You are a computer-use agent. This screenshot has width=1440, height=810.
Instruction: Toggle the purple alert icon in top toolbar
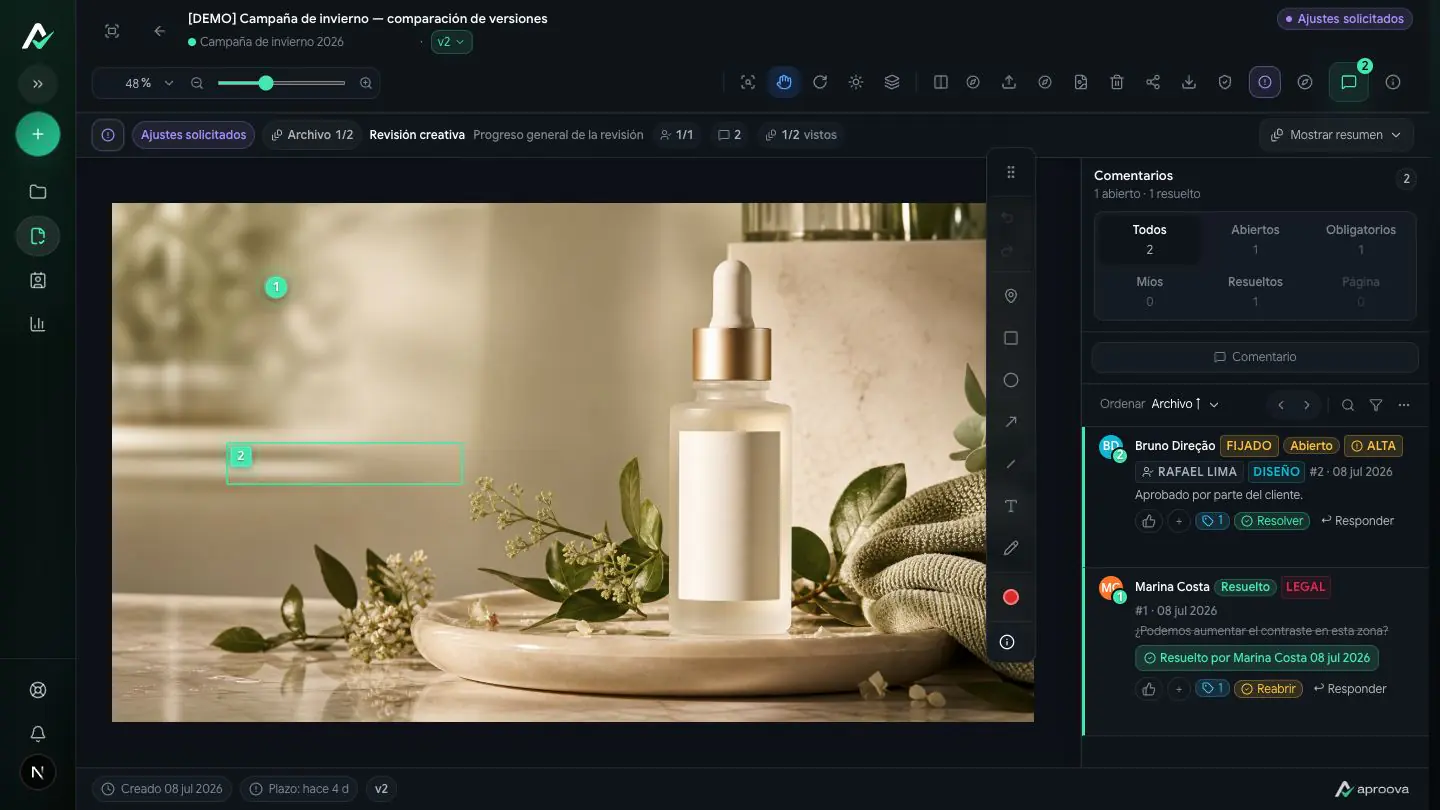tap(1265, 82)
